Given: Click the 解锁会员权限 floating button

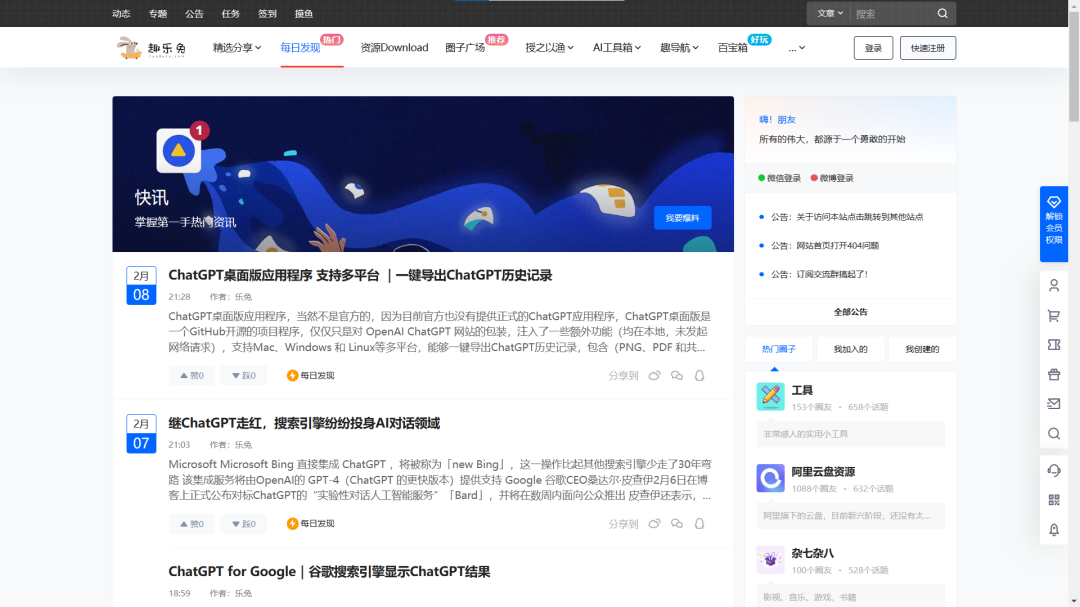Looking at the screenshot, I should [1054, 223].
